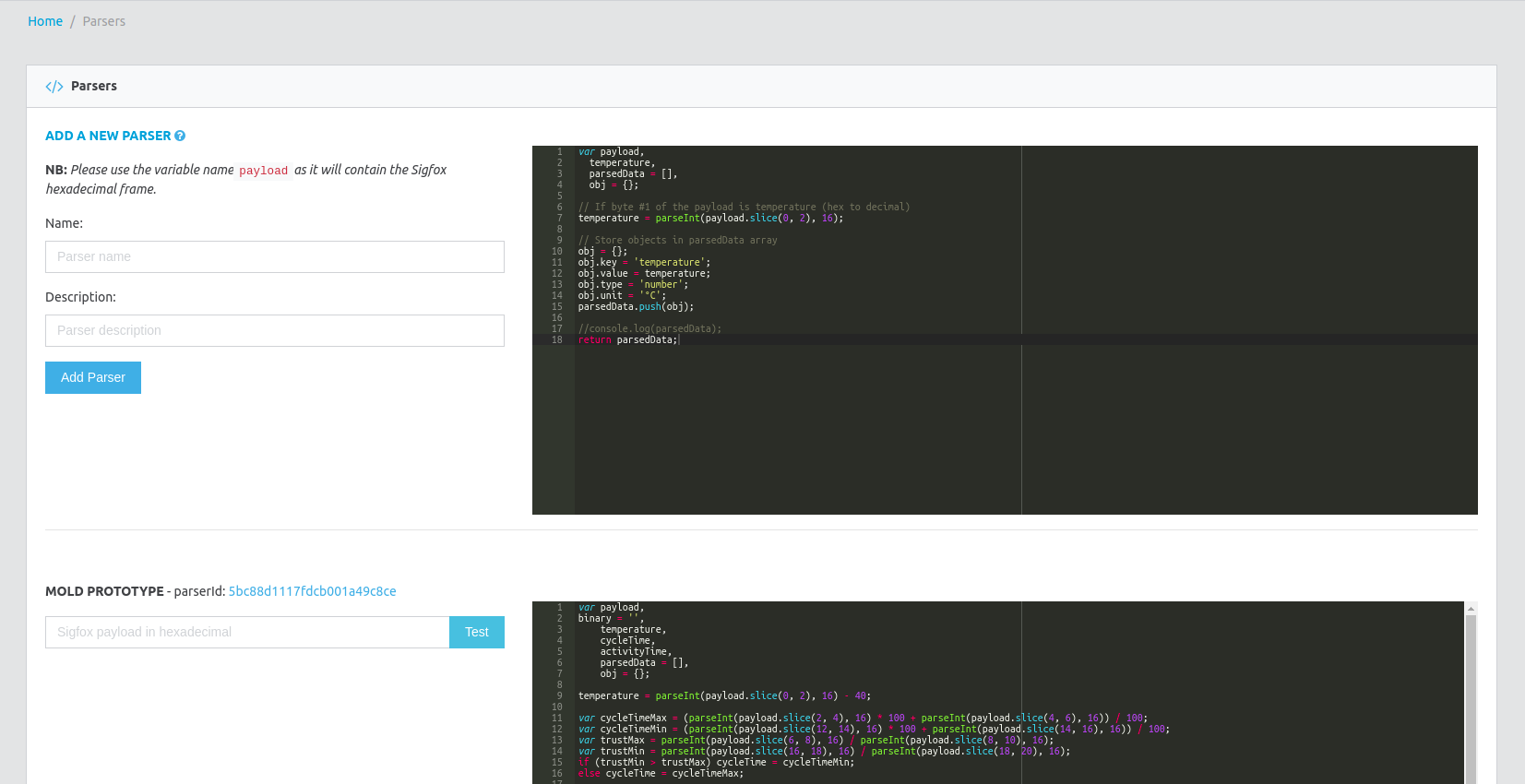Click the 'Store objects in parsedData array' comment
The image size is (1525, 784).
tap(678, 241)
